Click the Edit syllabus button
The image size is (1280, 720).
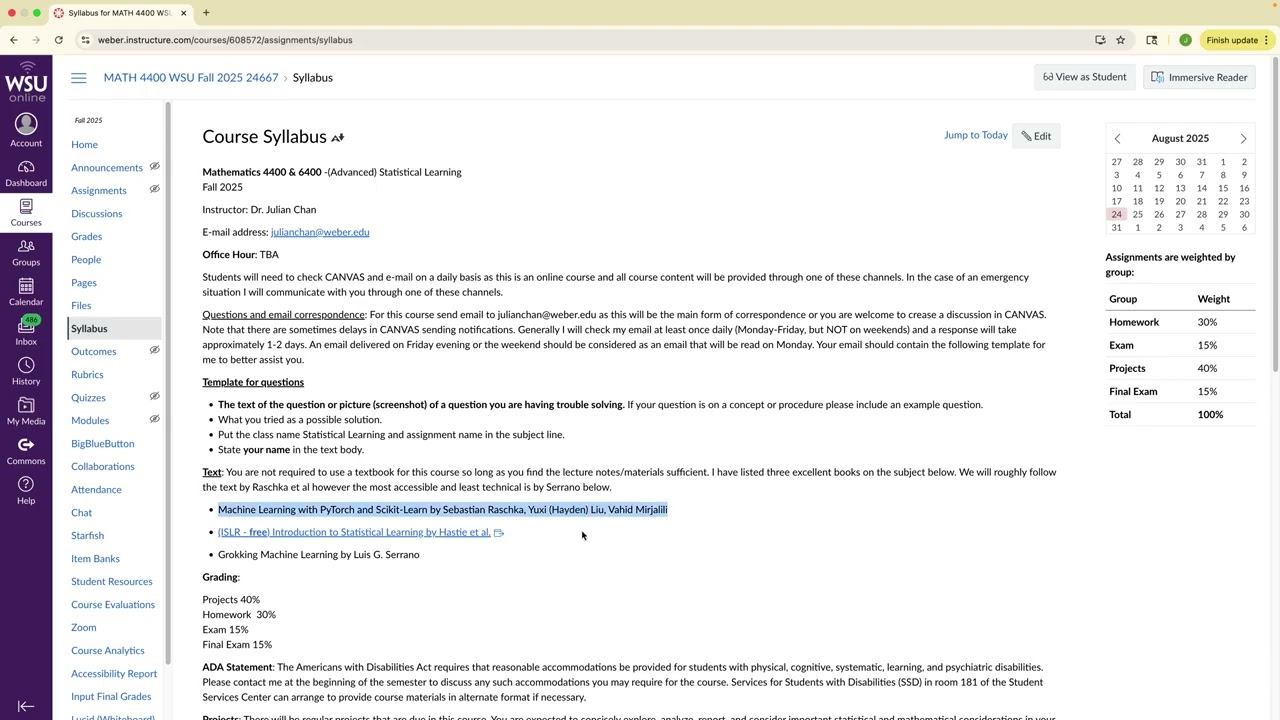click(1036, 136)
